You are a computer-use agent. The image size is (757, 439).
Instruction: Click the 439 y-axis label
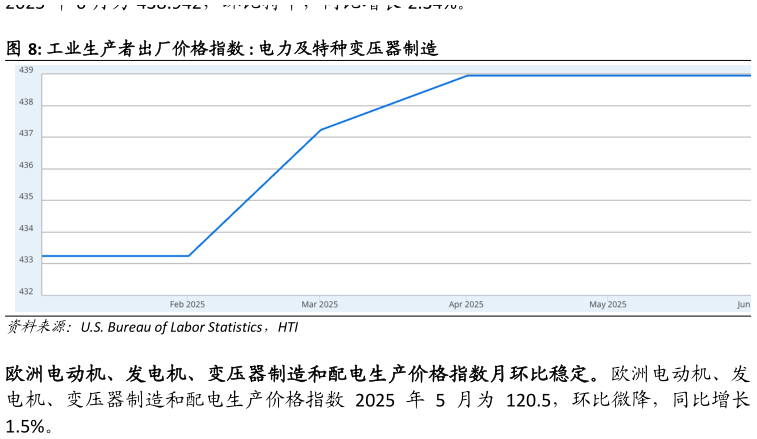coord(26,71)
